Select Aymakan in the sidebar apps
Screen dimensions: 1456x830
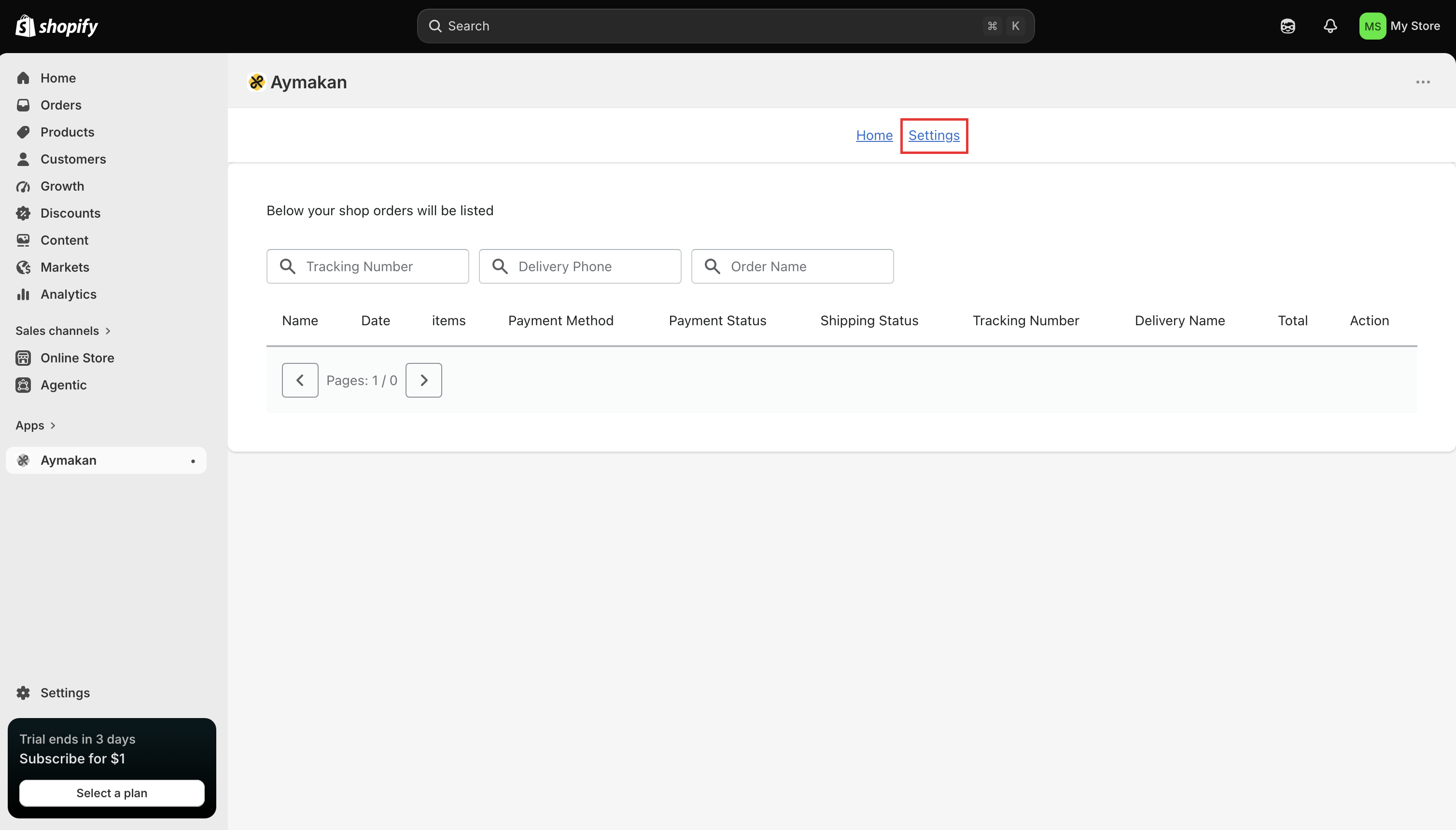106,461
